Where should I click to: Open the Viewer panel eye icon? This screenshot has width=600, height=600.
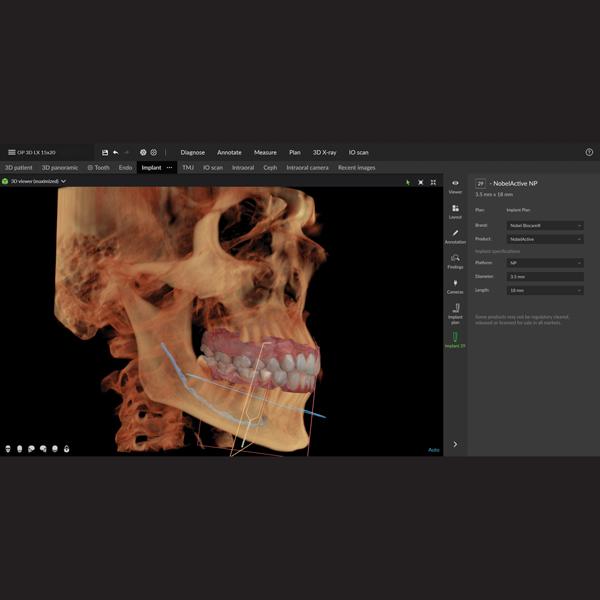point(455,185)
